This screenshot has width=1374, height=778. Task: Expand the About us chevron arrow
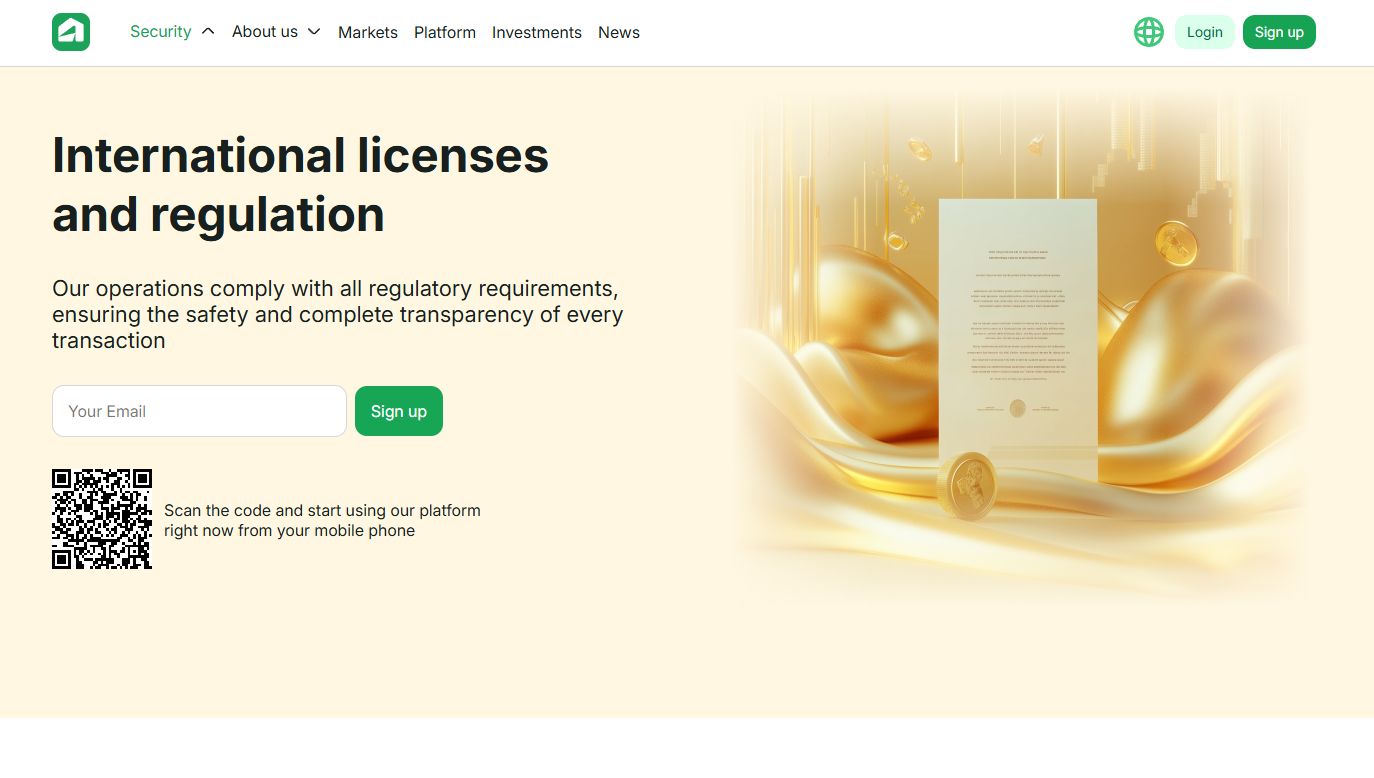[x=314, y=32]
